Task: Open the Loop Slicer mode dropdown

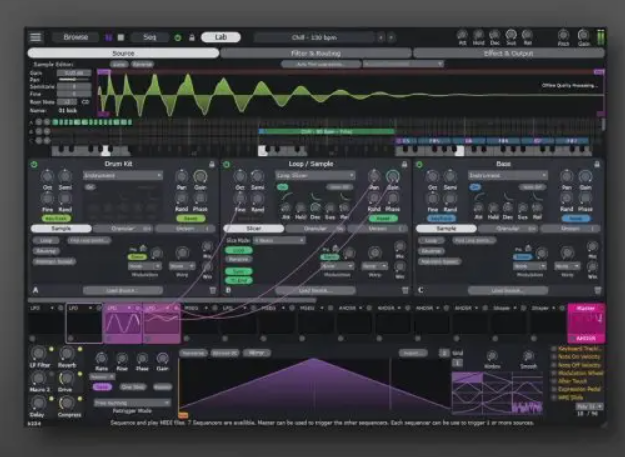Action: coord(315,175)
